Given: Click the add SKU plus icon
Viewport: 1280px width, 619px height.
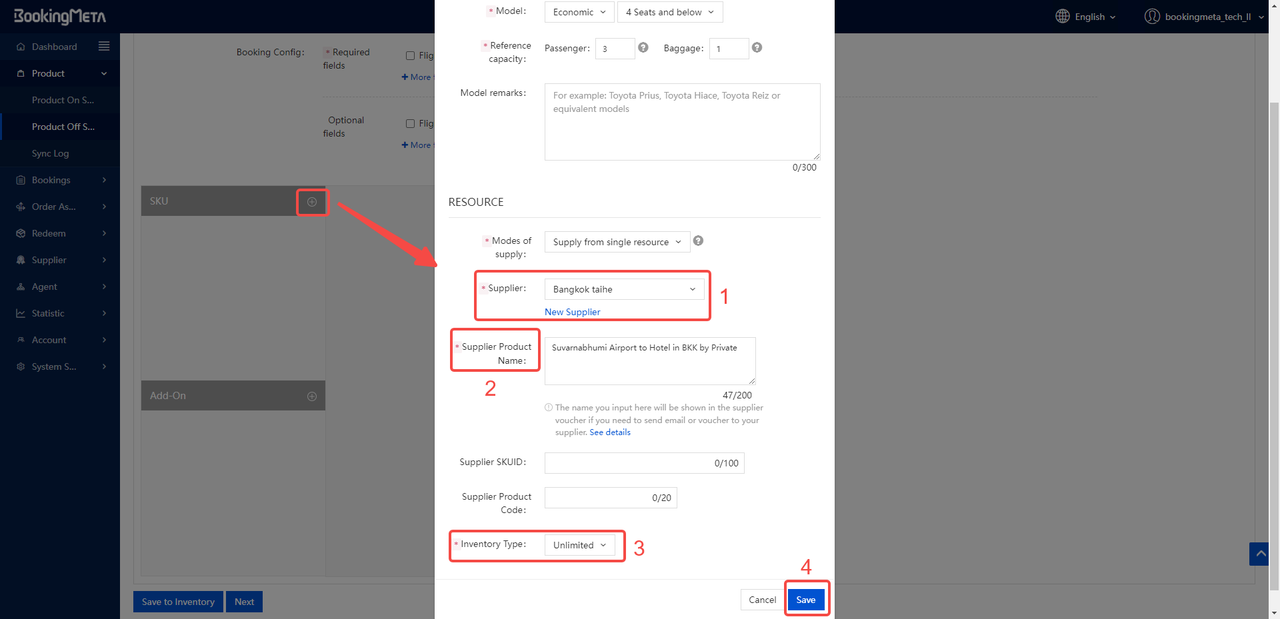Looking at the screenshot, I should pos(312,202).
